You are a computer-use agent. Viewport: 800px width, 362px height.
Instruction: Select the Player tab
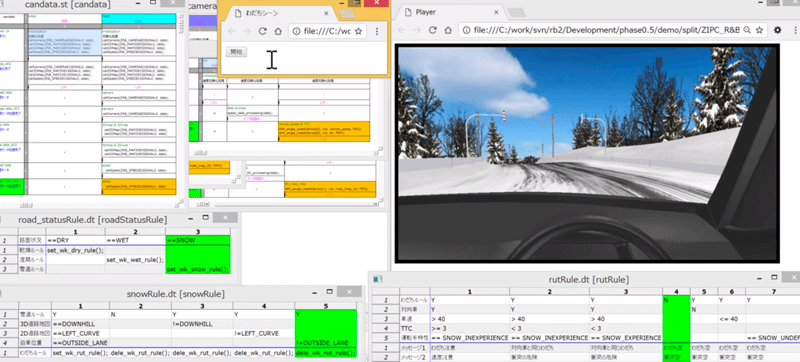tap(452, 12)
